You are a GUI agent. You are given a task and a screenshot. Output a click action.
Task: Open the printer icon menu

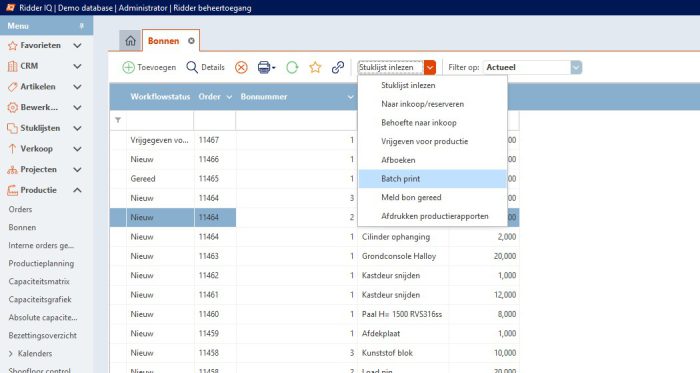pyautogui.click(x=266, y=67)
